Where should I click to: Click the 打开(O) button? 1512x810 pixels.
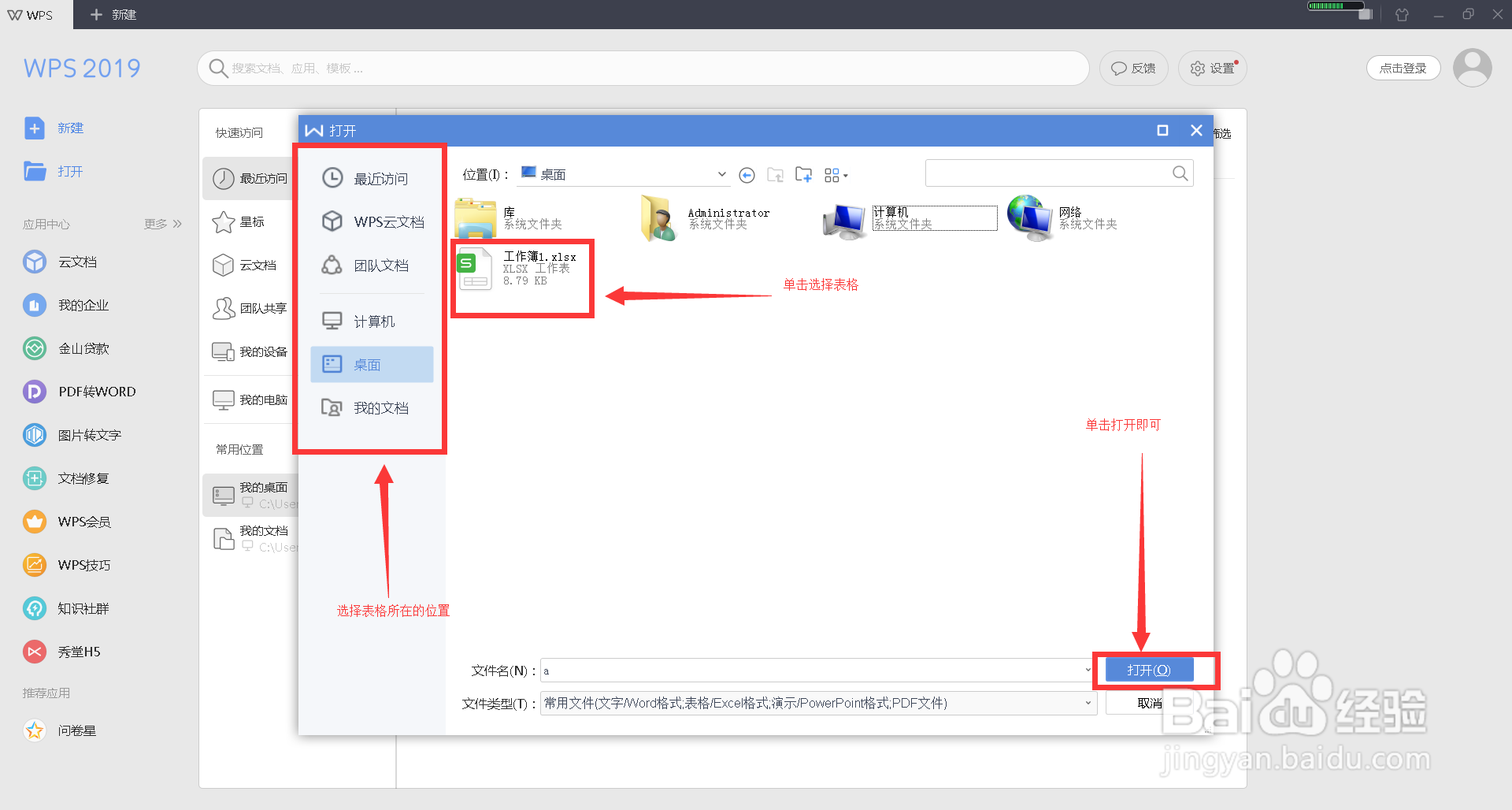pyautogui.click(x=1149, y=670)
